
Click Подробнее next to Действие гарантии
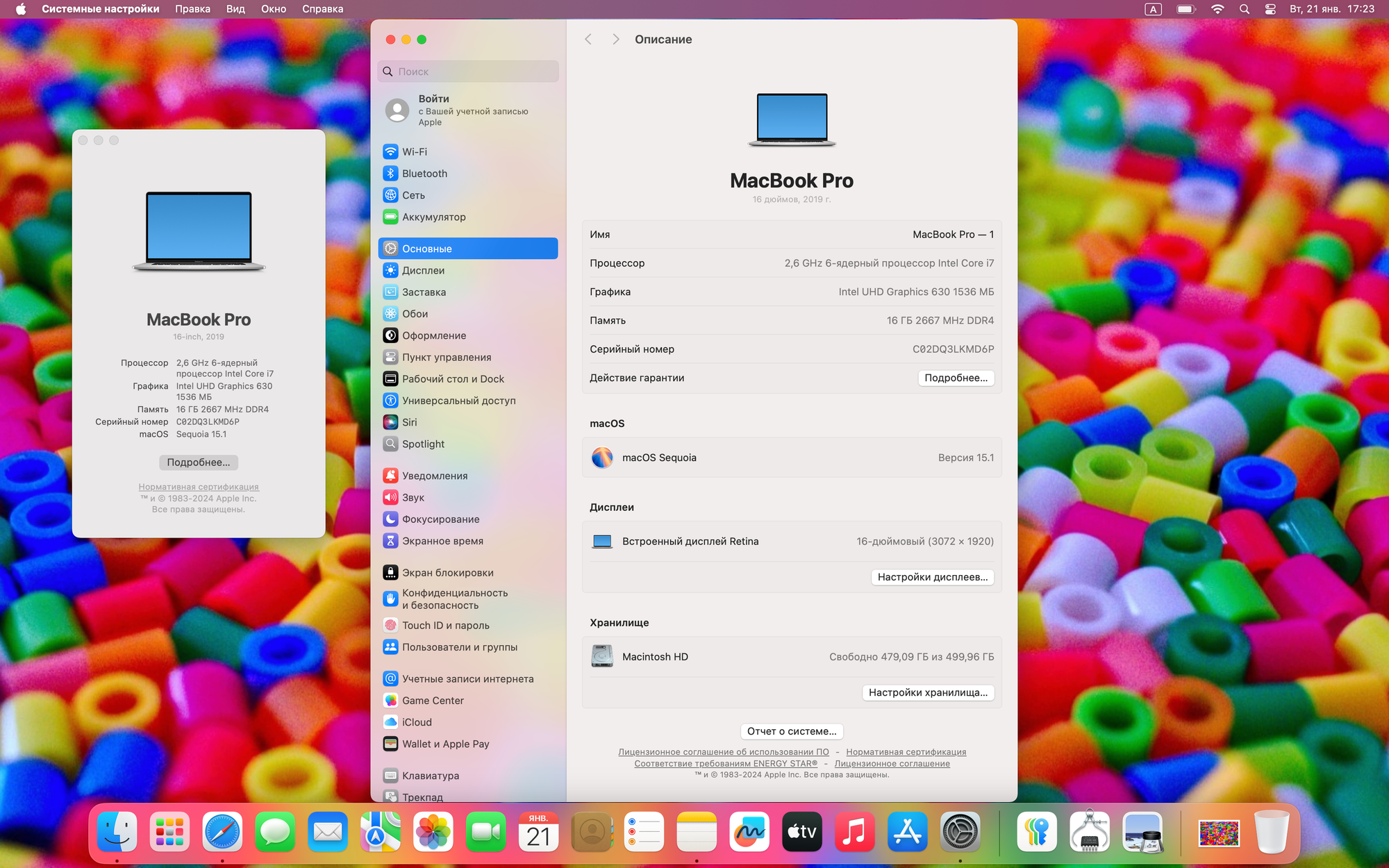pos(956,378)
